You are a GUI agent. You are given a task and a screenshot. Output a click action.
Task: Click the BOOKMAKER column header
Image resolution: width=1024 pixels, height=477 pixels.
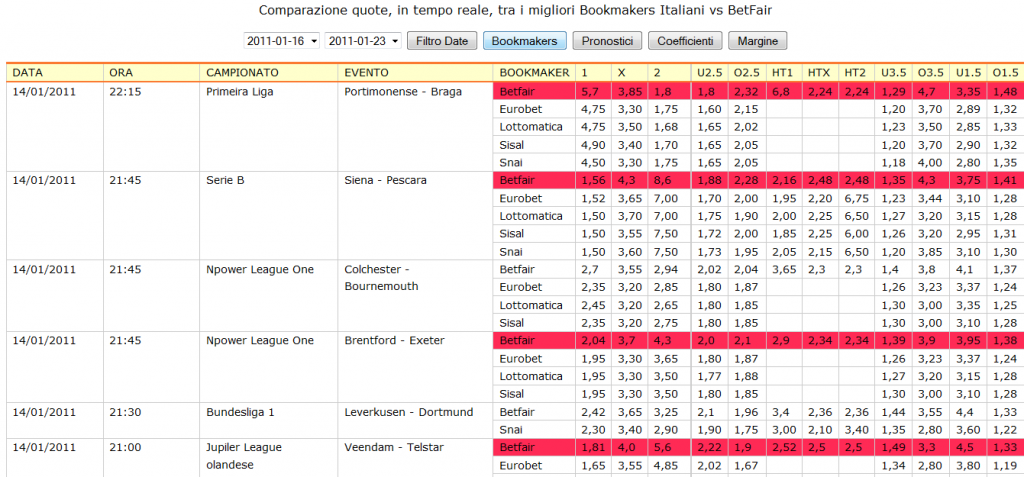(534, 73)
